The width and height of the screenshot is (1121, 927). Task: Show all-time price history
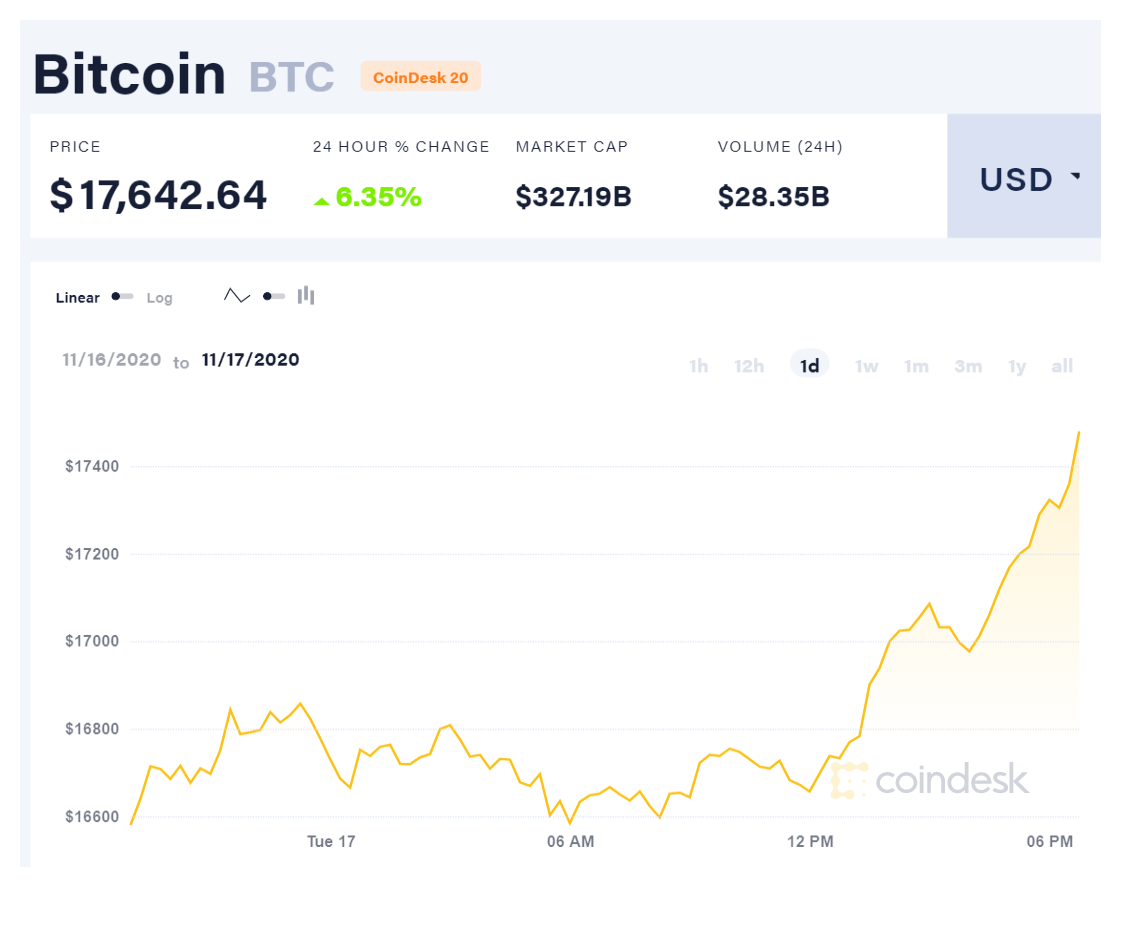1062,366
